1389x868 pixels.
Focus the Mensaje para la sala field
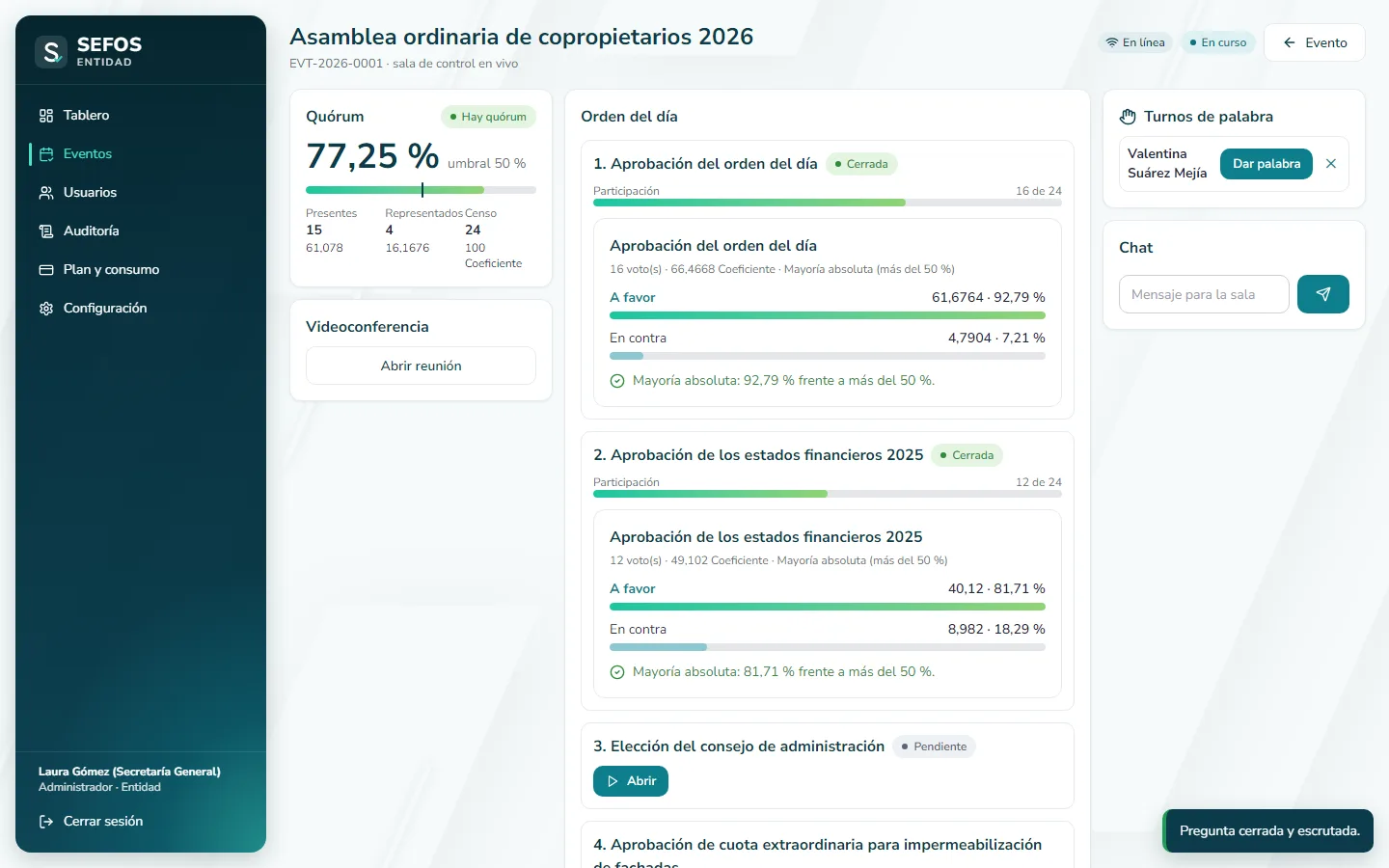pos(1204,294)
